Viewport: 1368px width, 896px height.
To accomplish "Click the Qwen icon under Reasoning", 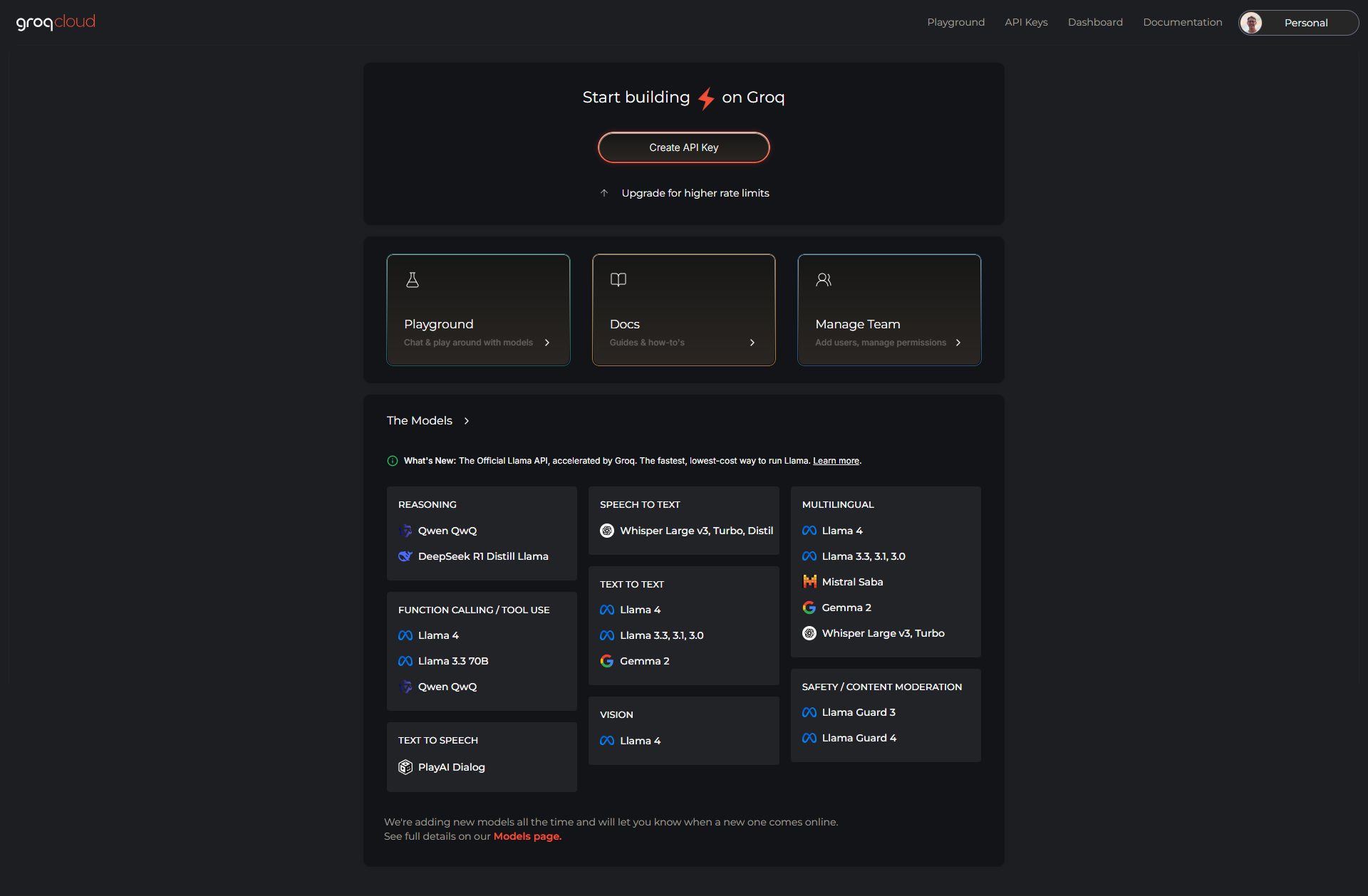I will coord(405,531).
